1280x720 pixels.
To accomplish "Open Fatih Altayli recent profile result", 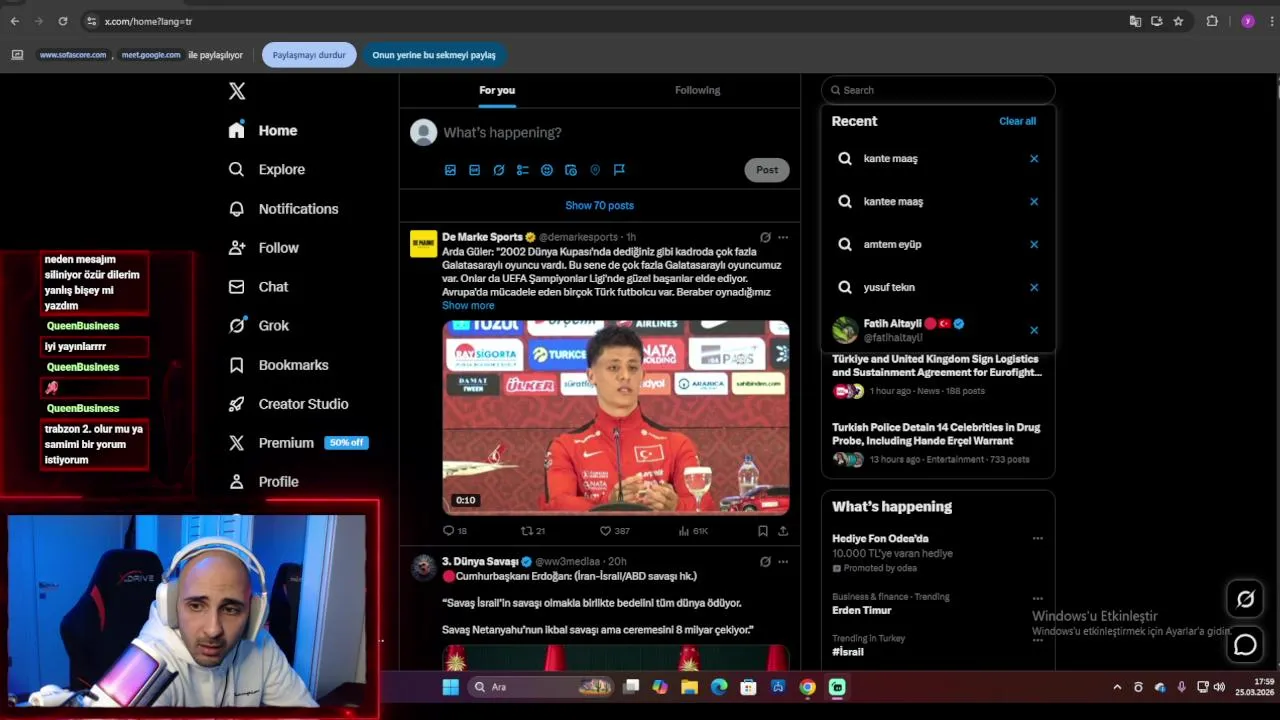I will point(938,330).
